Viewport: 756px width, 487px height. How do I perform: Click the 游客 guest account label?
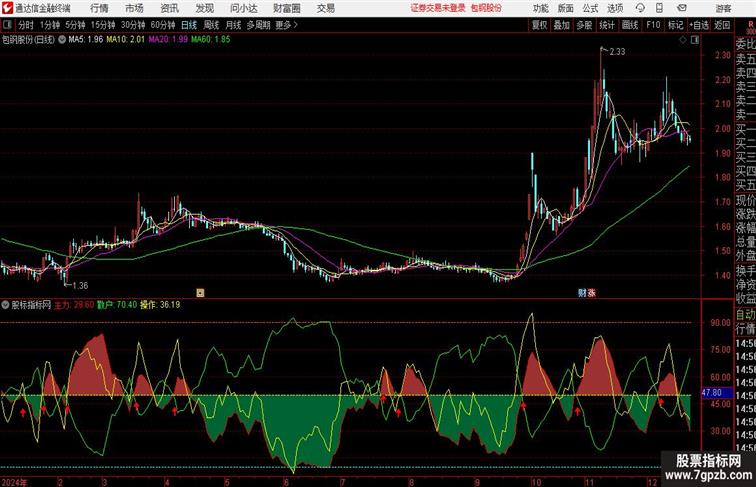point(723,8)
